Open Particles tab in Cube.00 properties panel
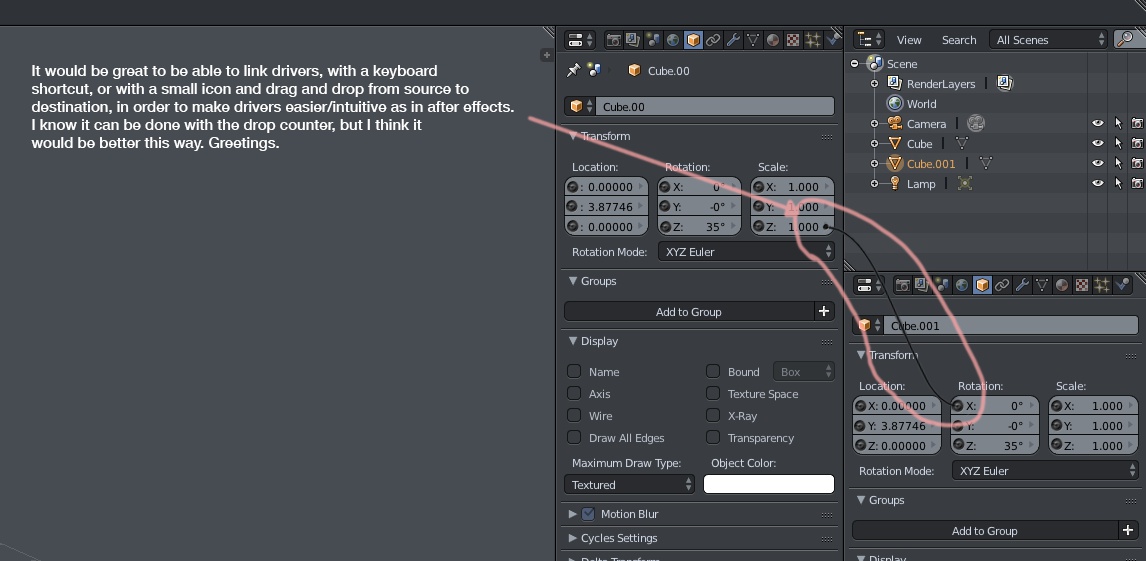1146x561 pixels. 812,40
